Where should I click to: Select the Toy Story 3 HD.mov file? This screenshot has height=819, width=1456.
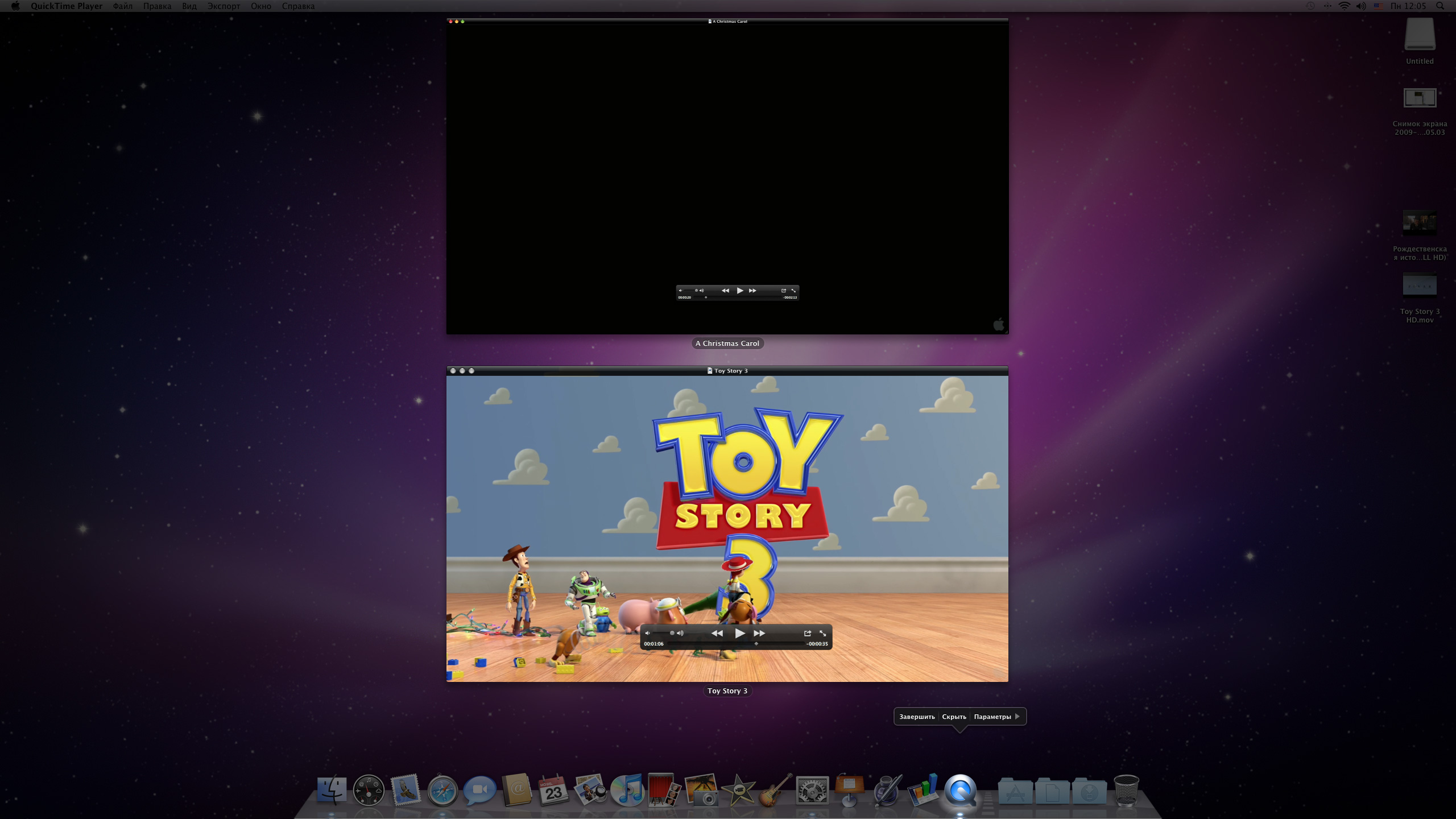(x=1420, y=299)
